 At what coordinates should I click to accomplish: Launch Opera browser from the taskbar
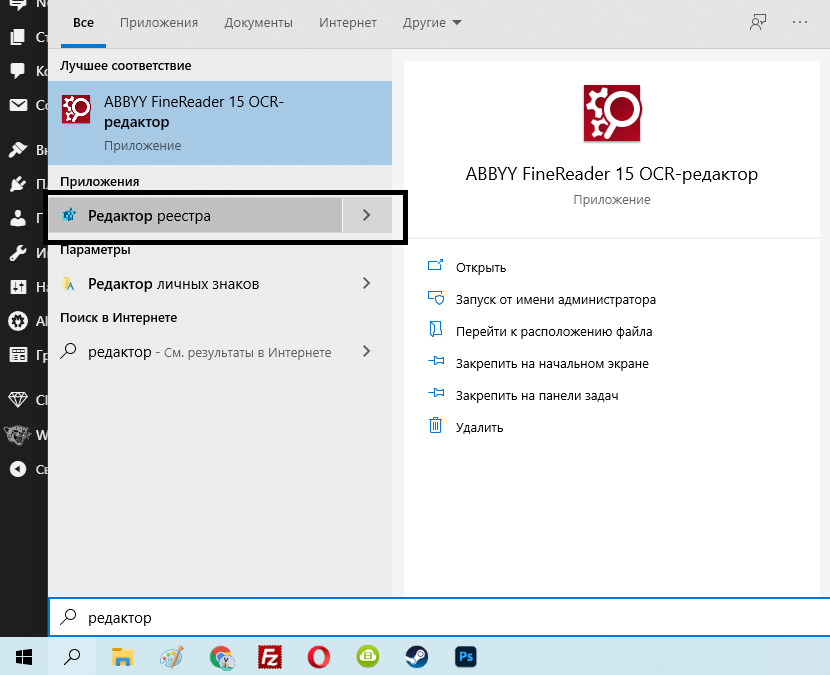(319, 657)
